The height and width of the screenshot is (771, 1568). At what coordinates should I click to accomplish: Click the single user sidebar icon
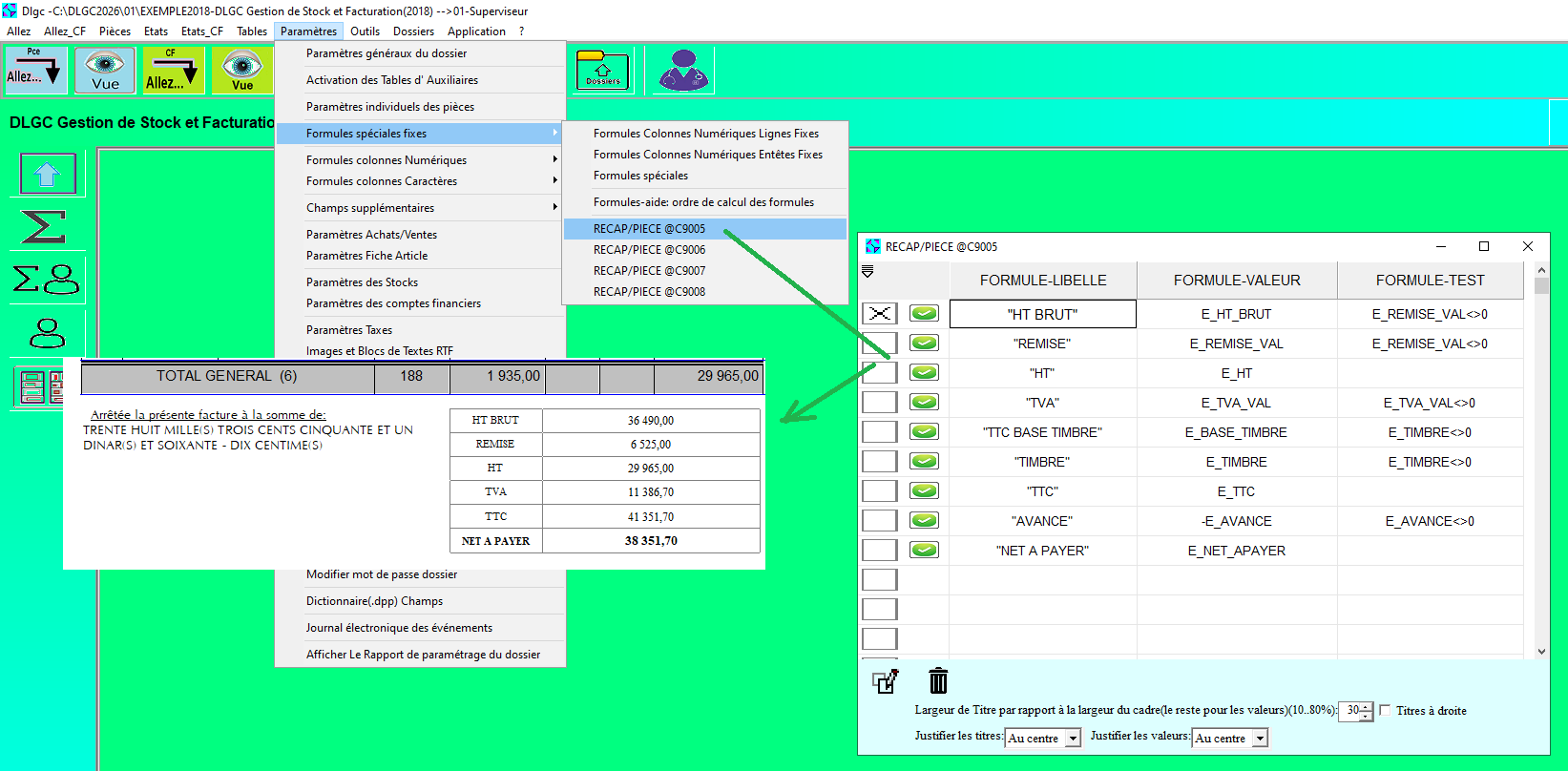[x=47, y=333]
